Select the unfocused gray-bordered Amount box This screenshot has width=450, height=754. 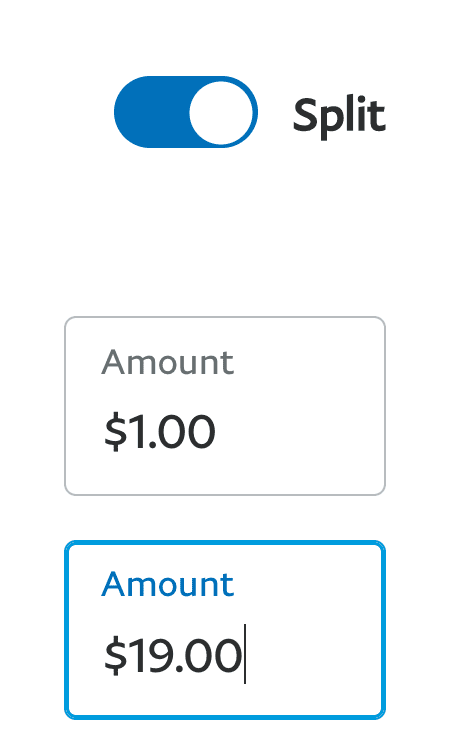(x=225, y=406)
